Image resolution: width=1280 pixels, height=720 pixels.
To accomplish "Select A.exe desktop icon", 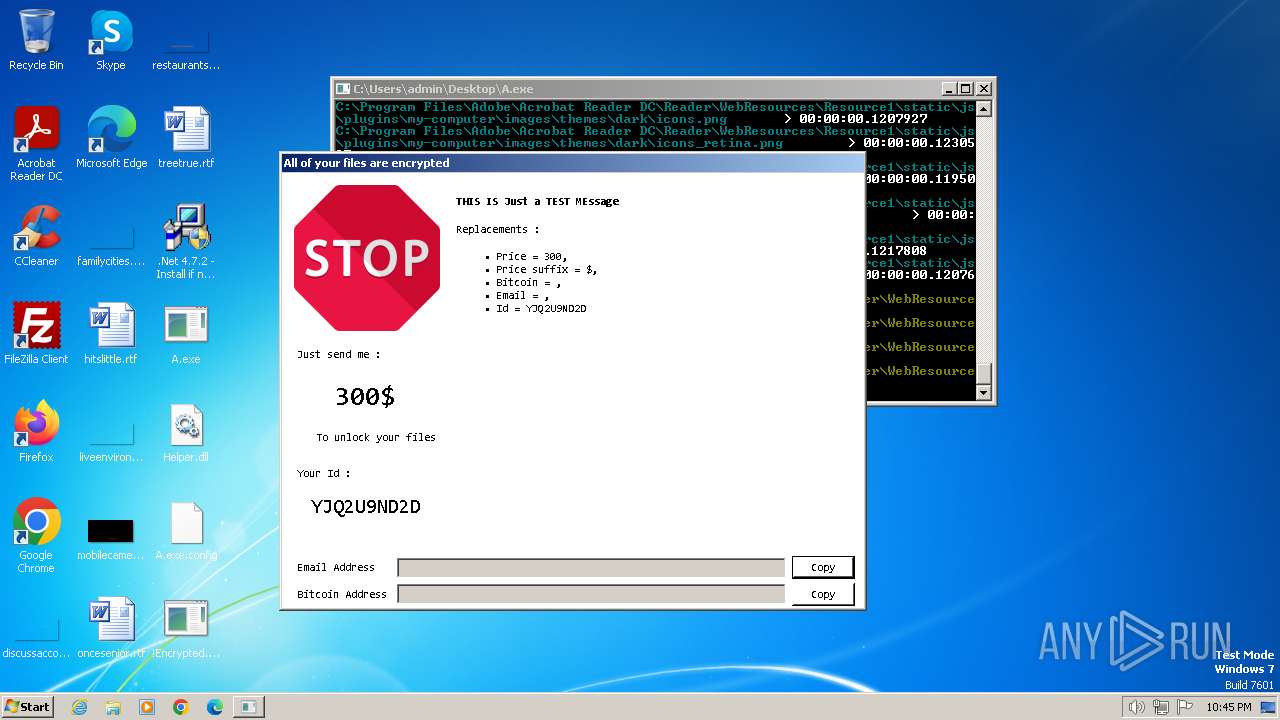I will tap(186, 334).
